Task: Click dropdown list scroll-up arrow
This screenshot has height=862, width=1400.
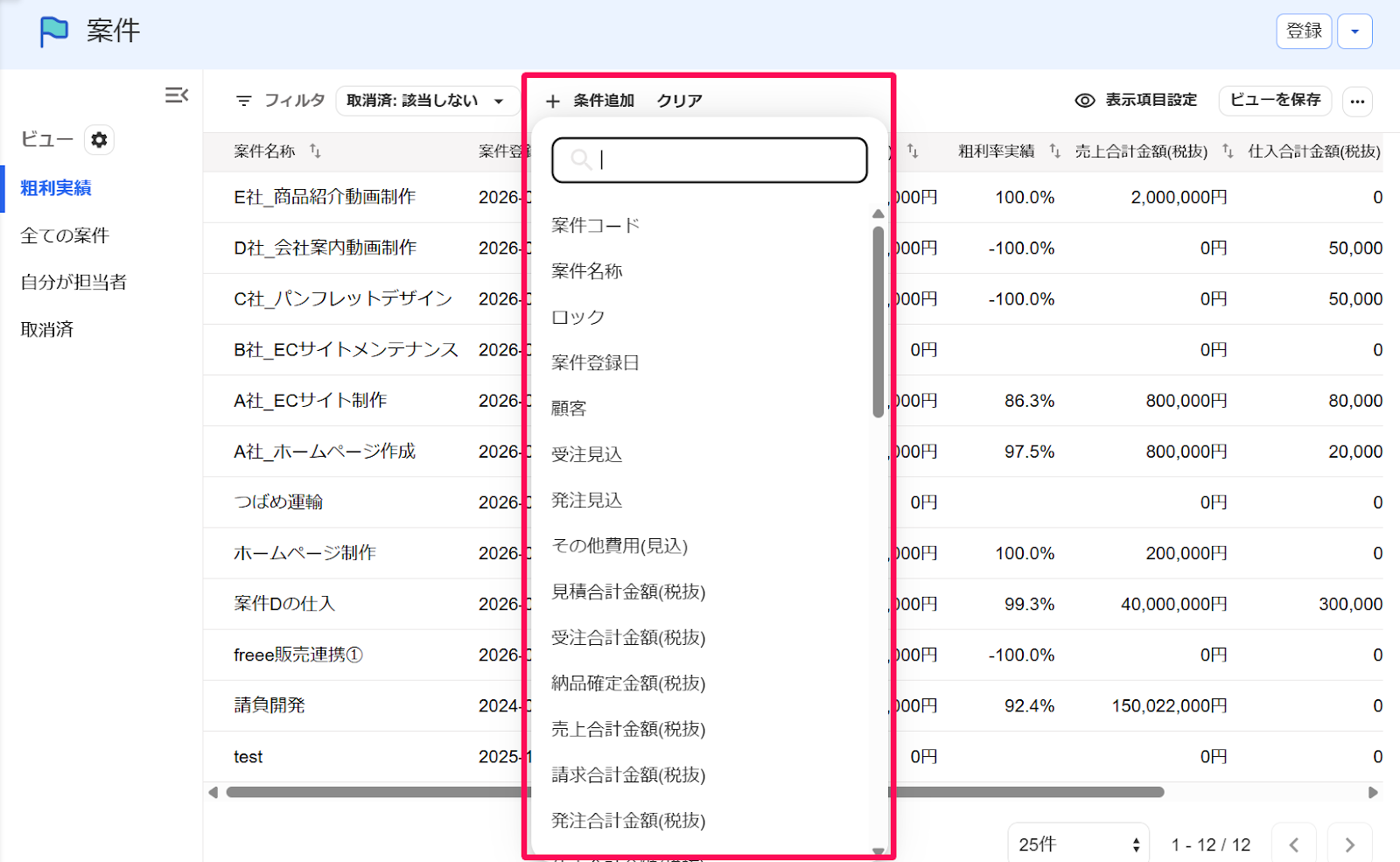Action: 878,214
